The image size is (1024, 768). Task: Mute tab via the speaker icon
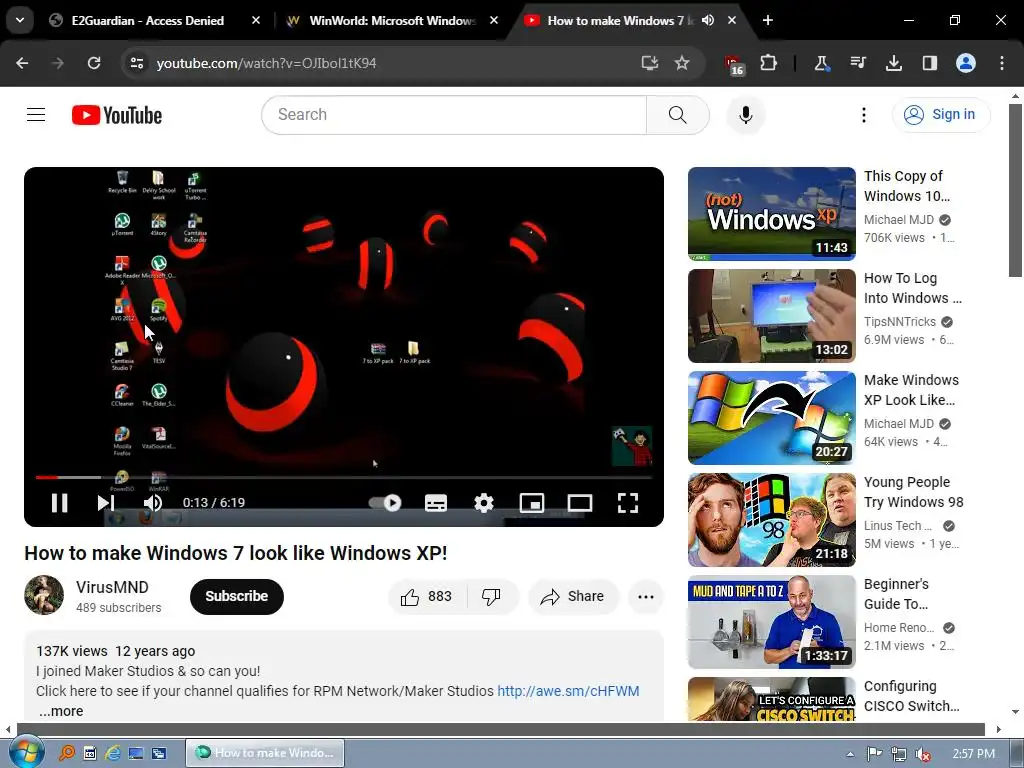(x=708, y=20)
